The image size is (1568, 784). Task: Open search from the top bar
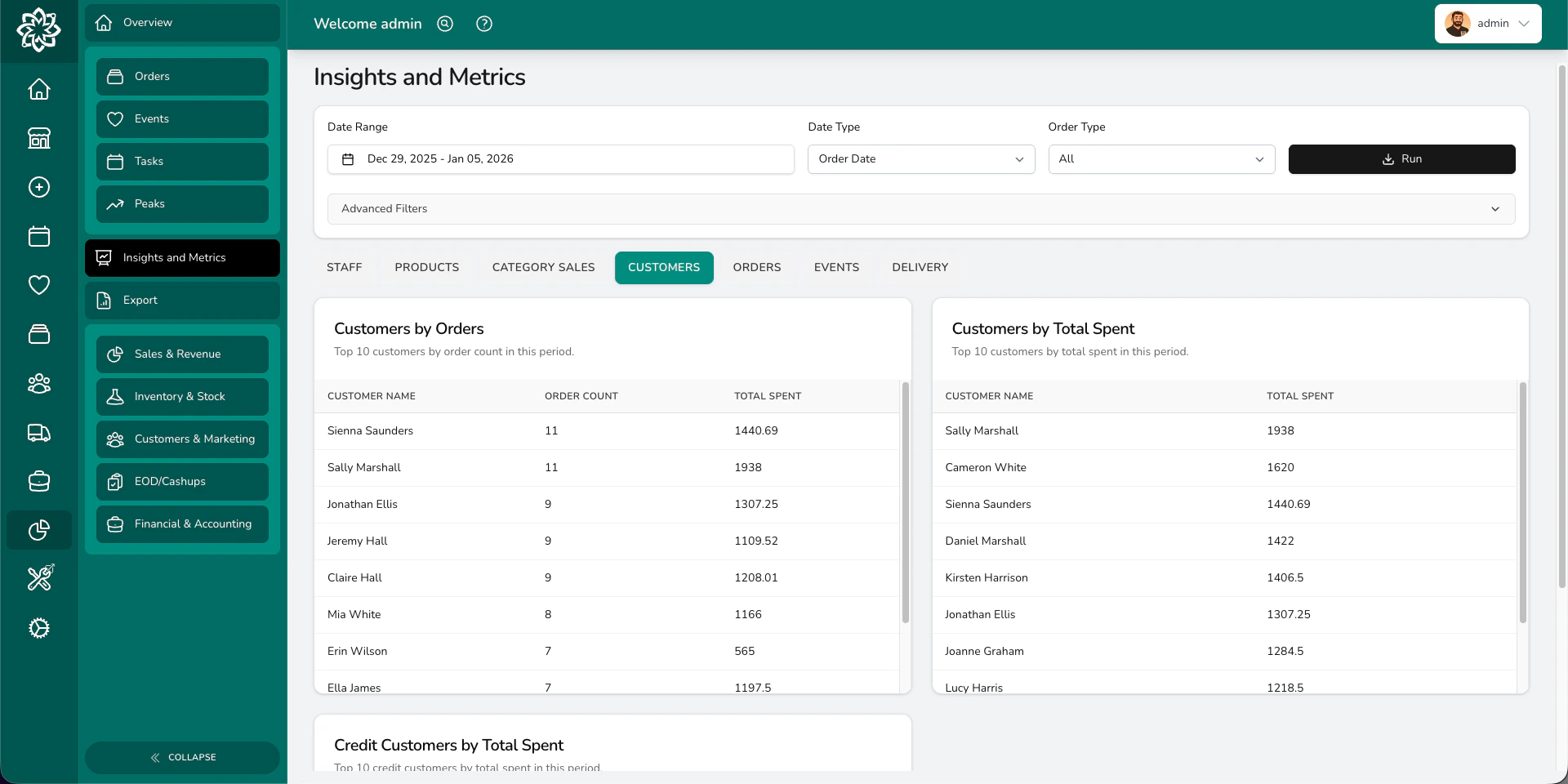[x=444, y=24]
